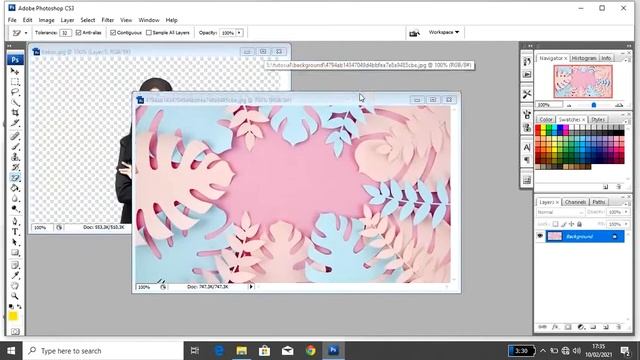
Task: Open the Paragraph panel icon
Action: (527, 159)
